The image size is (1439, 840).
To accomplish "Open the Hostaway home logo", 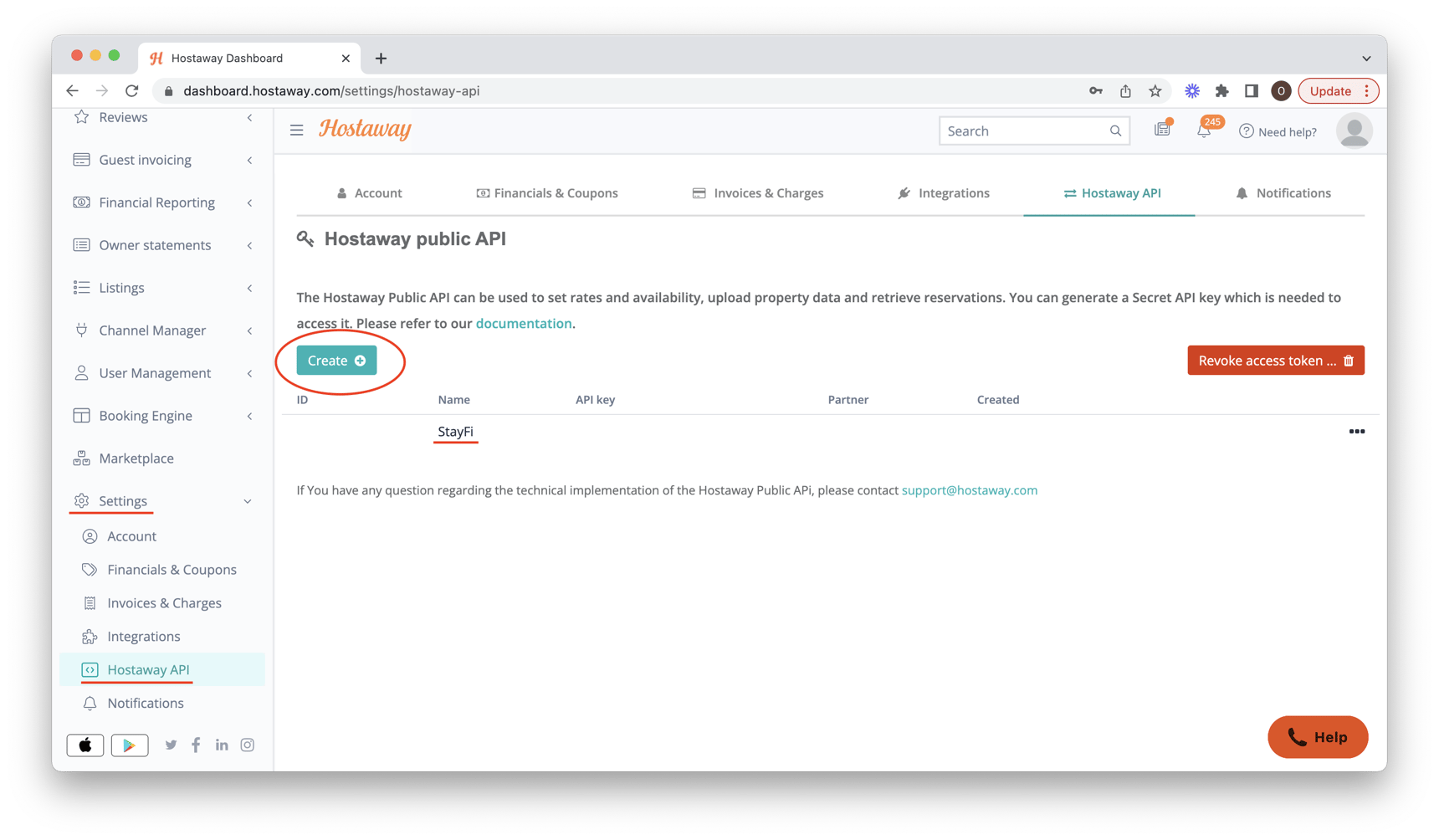I will pyautogui.click(x=365, y=130).
